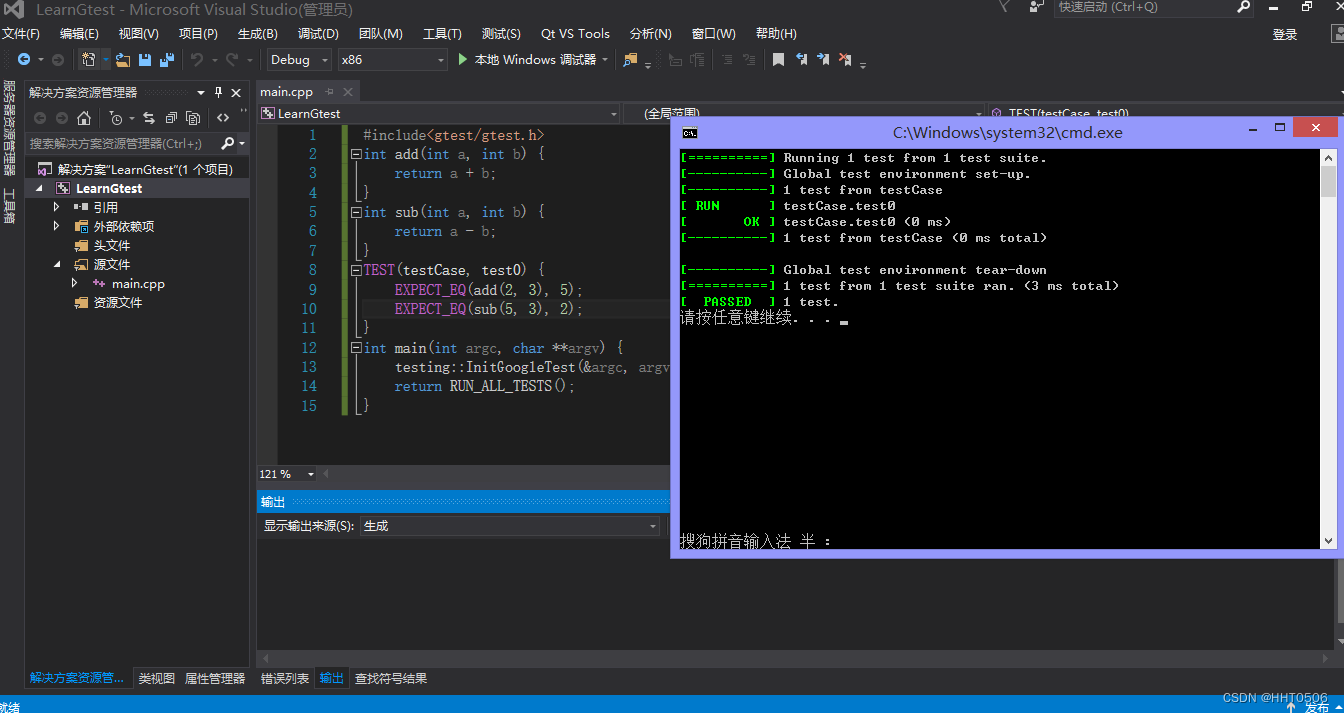Click the magnifier in Solution Explorer search
This screenshot has width=1344, height=713.
click(227, 143)
